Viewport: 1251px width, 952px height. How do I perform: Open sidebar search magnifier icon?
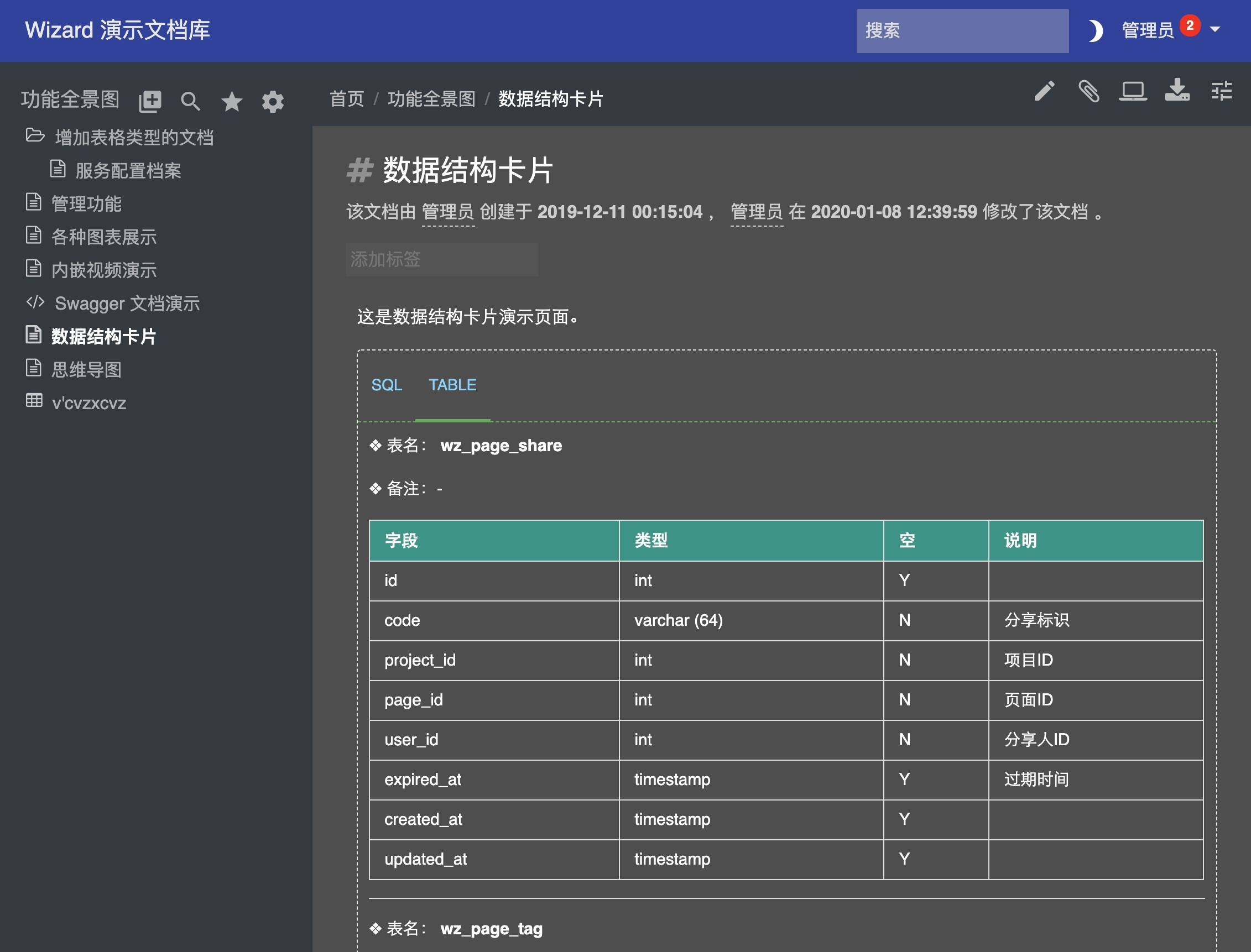(190, 101)
